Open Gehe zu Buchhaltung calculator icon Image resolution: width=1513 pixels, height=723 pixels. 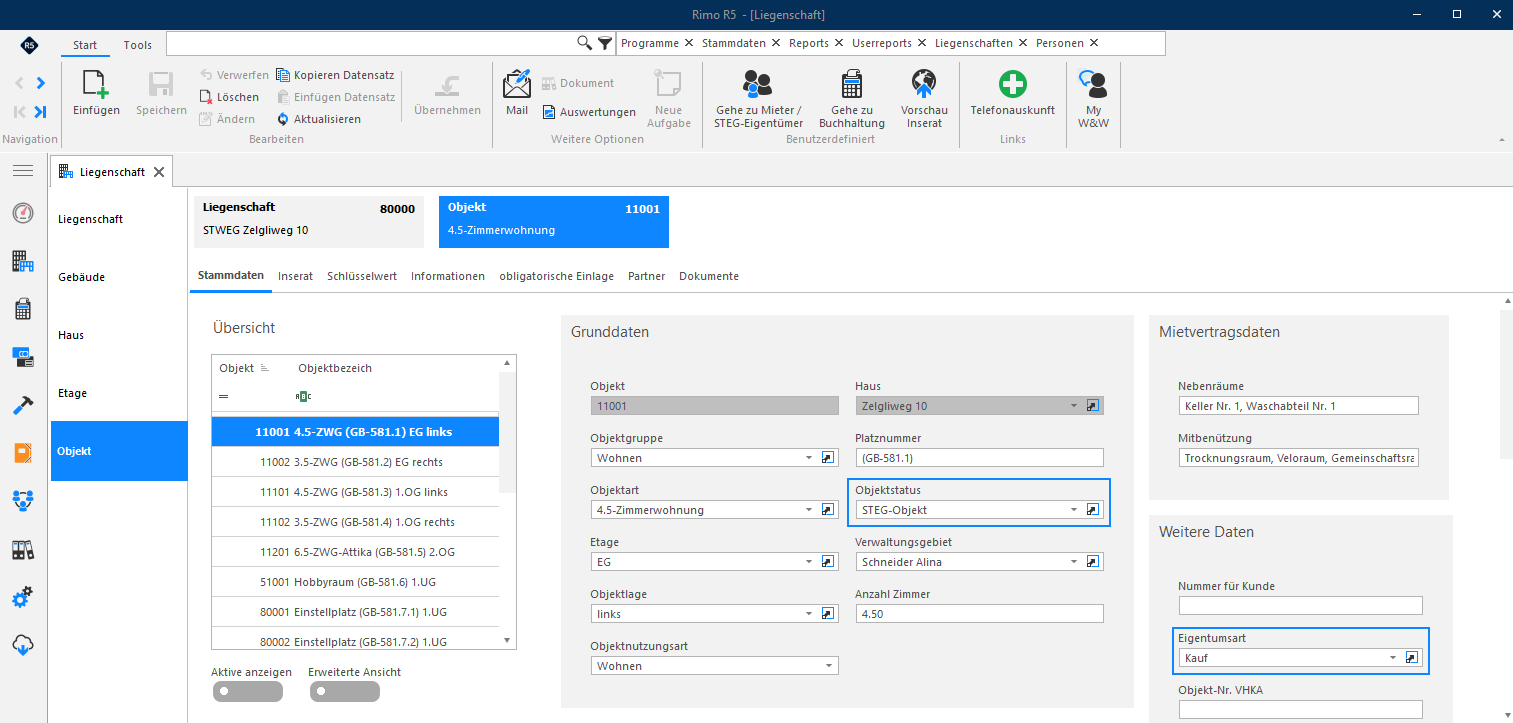coord(852,83)
